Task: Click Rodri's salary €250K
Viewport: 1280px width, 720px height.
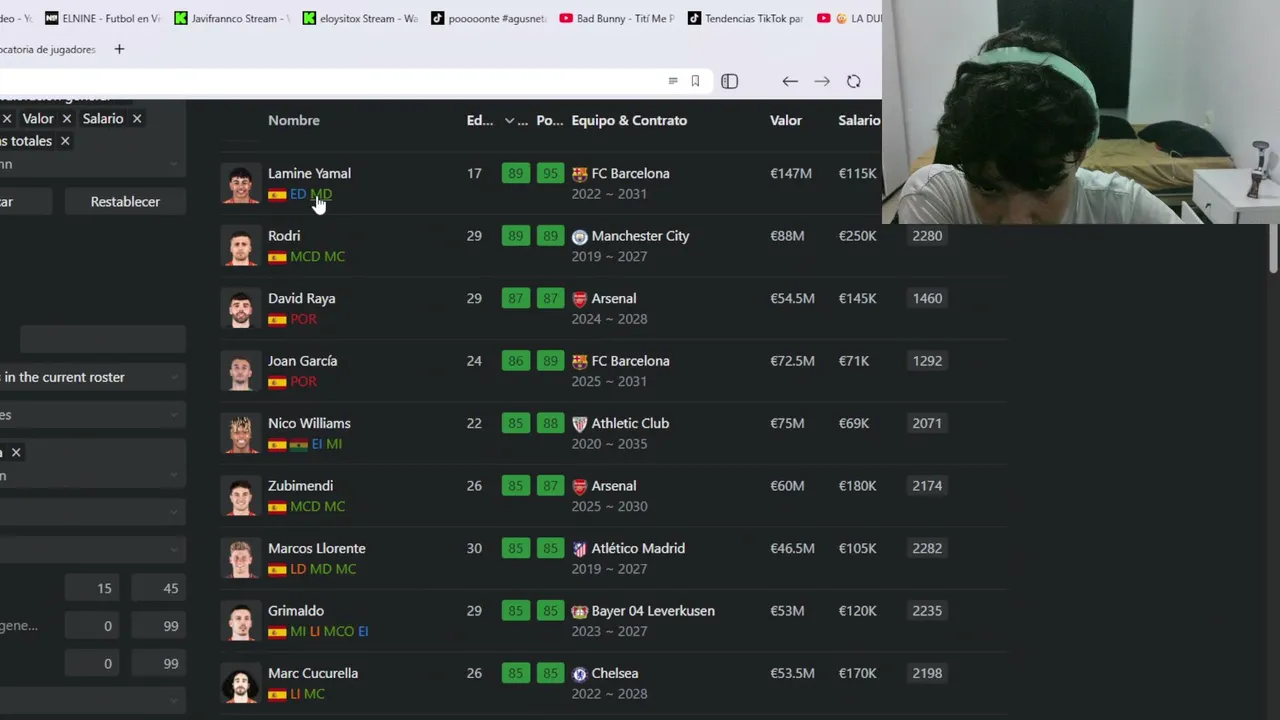Action: tap(857, 236)
